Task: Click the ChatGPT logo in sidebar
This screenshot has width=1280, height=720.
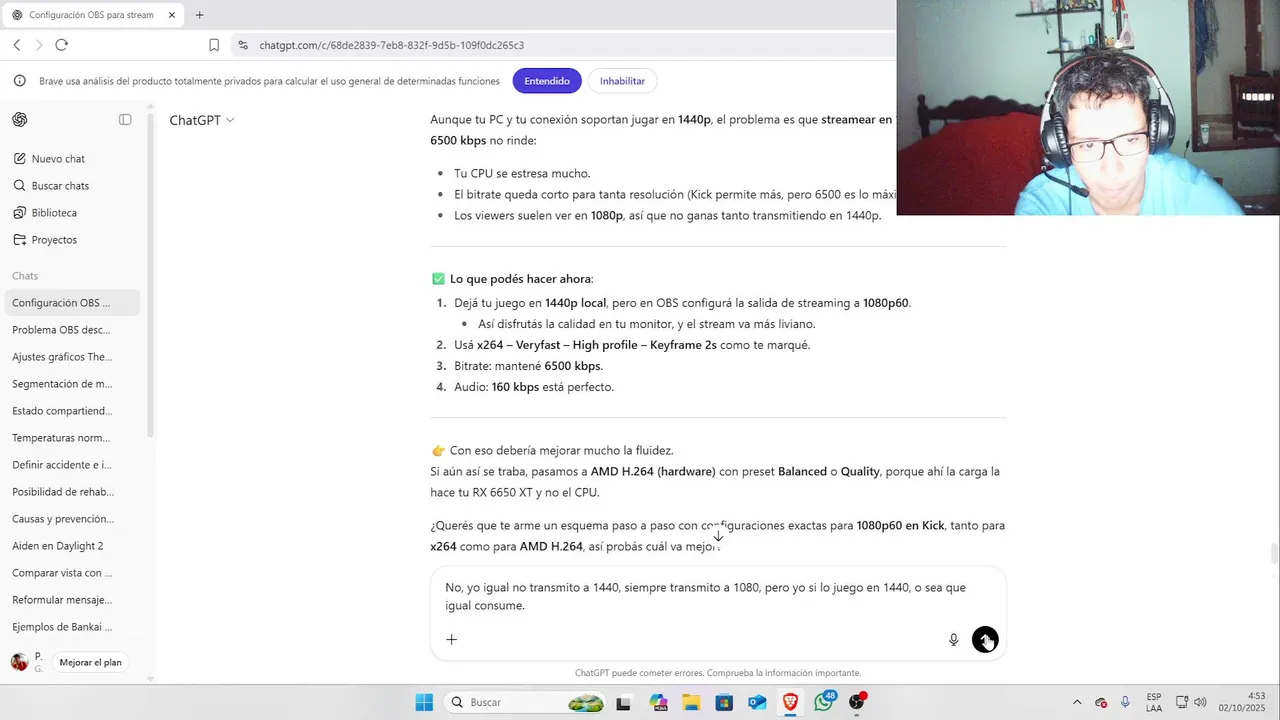Action: click(20, 120)
